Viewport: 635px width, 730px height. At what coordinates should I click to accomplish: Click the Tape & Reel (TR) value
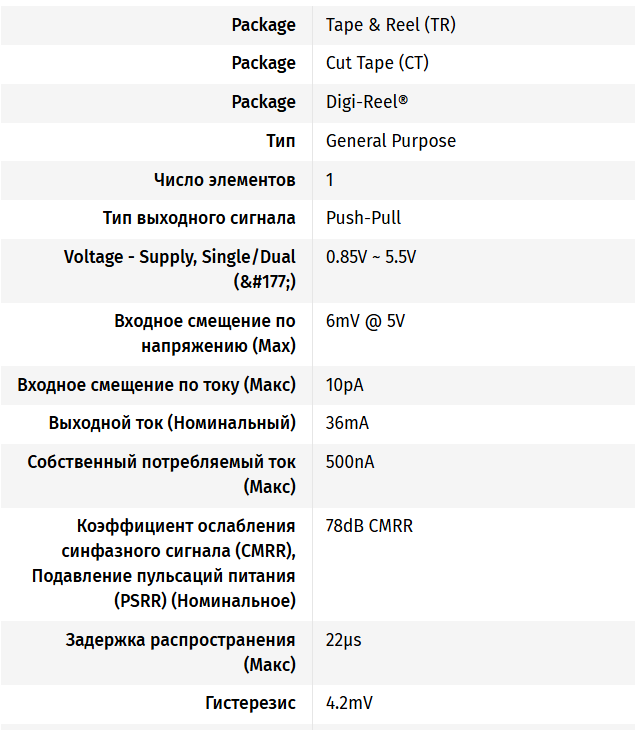click(x=390, y=25)
